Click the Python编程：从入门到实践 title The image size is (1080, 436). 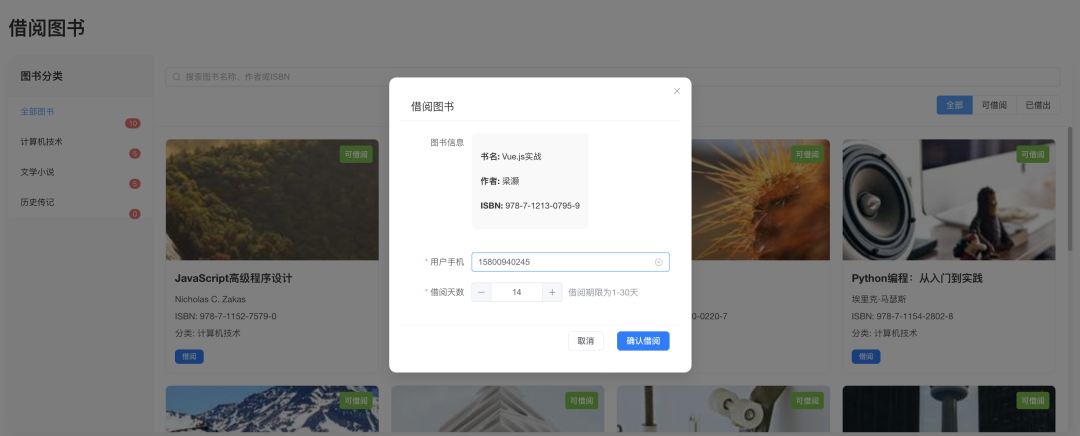(917, 278)
